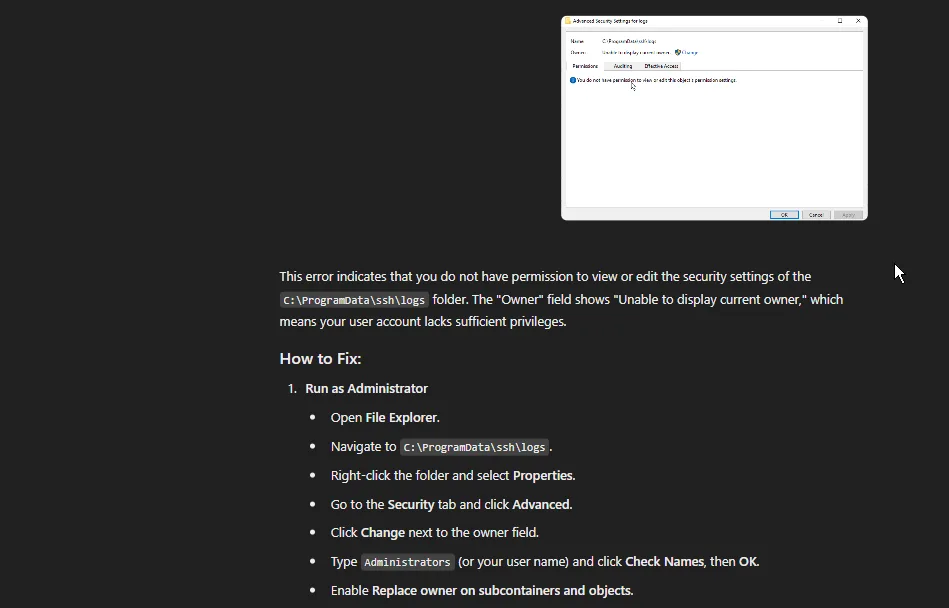Click the folder path code snippet in the first paragraph
This screenshot has height=608, width=949.
tap(354, 300)
